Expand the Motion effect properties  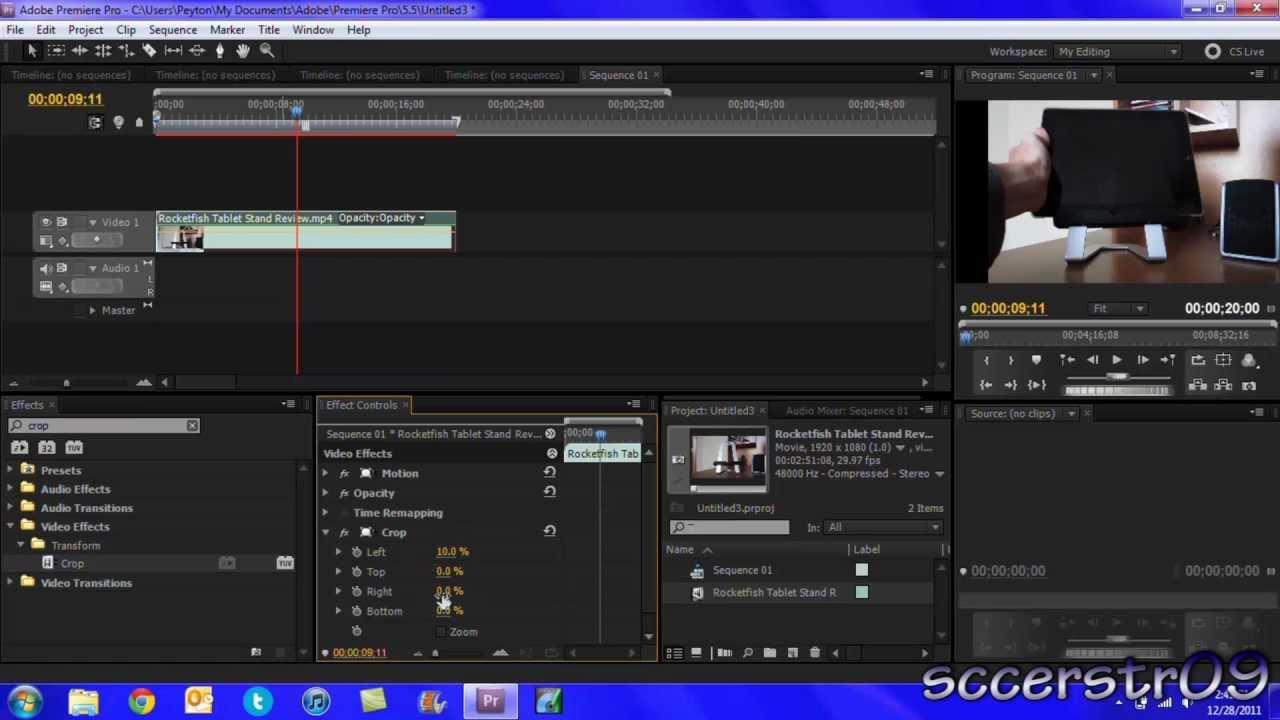(x=325, y=474)
